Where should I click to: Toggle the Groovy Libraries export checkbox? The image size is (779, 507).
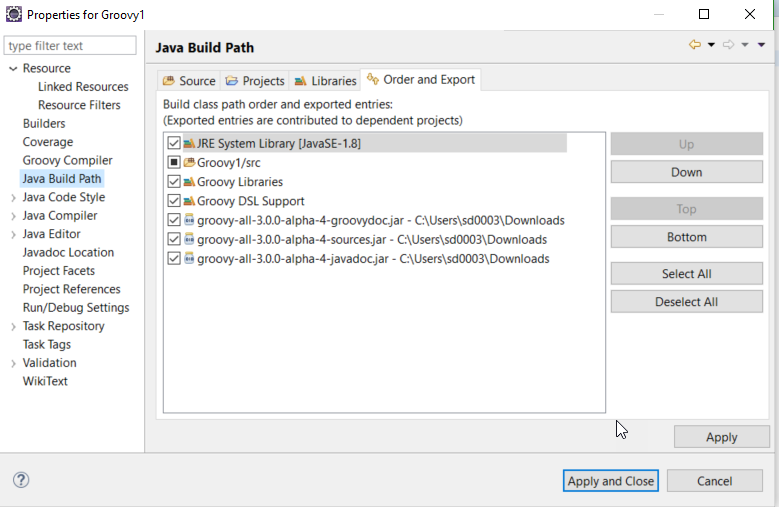pos(174,182)
